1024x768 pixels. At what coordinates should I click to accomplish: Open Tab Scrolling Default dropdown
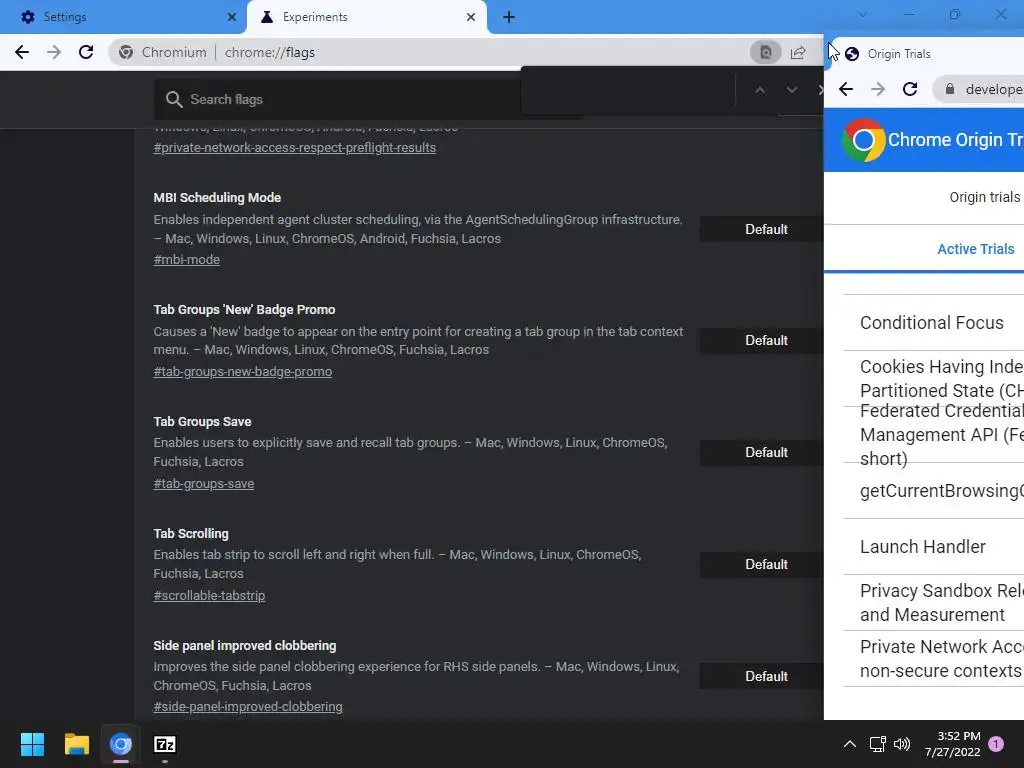pyautogui.click(x=761, y=564)
